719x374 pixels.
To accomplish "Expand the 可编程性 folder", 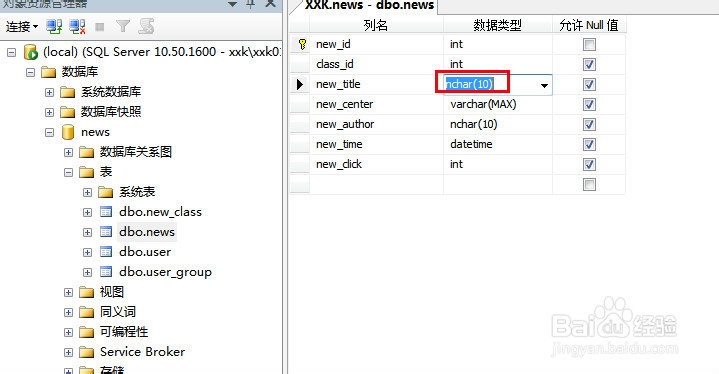I will 68,332.
